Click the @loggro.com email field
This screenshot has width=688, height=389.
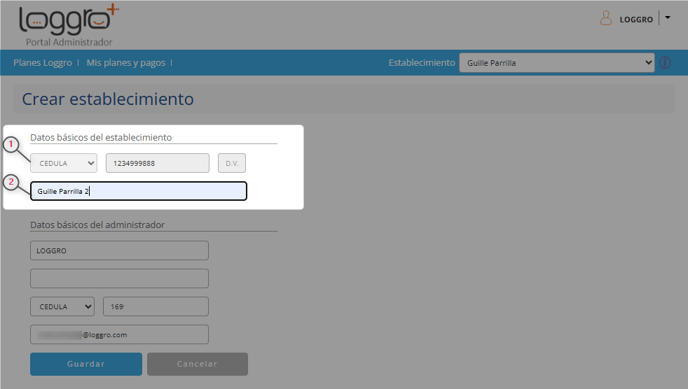(x=119, y=335)
